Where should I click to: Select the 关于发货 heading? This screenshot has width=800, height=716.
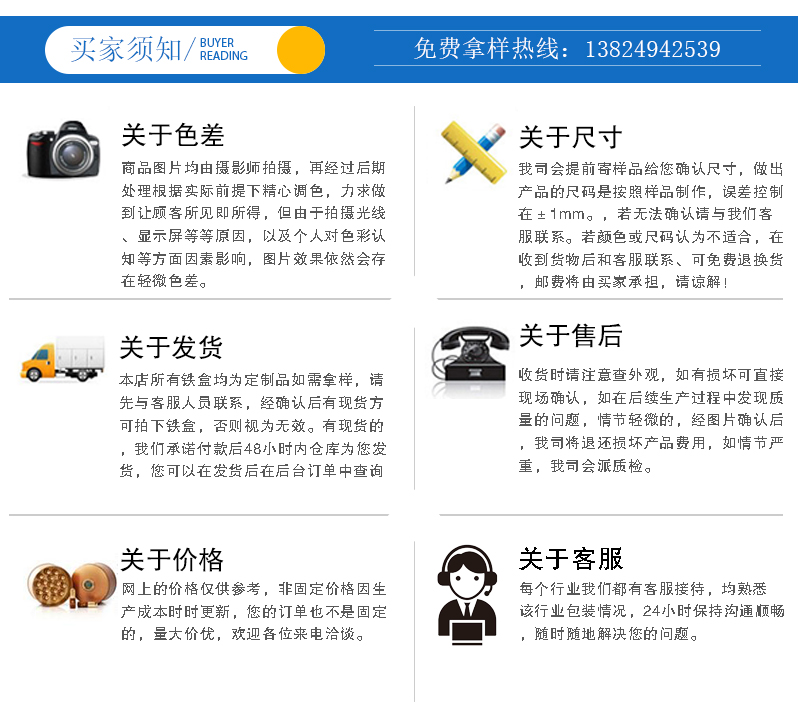click(x=171, y=348)
